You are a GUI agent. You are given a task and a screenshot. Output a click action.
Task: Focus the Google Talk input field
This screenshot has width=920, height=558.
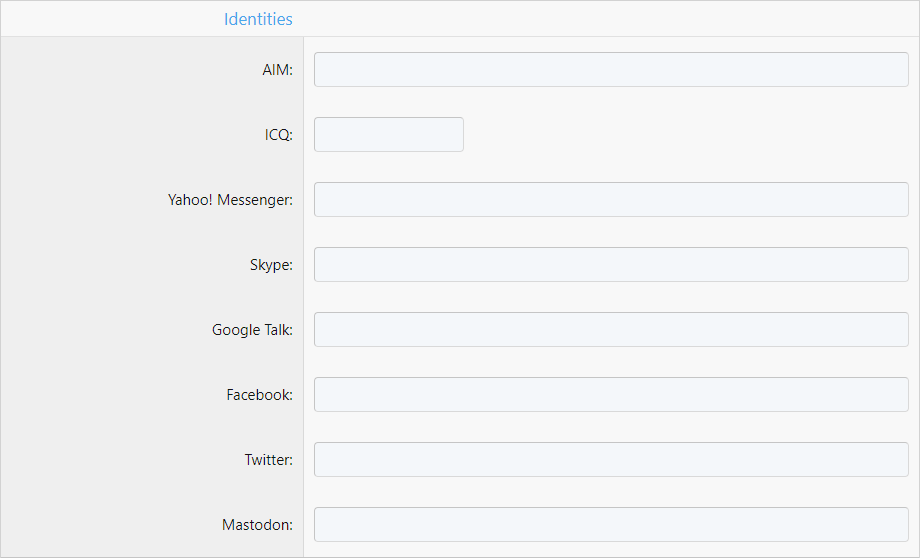[x=611, y=329]
